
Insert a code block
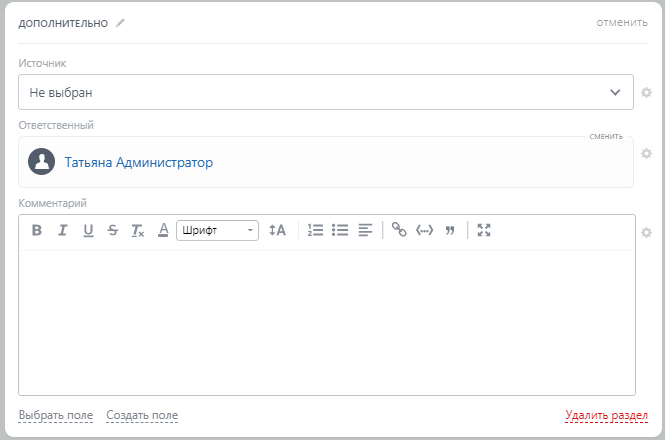tap(424, 230)
